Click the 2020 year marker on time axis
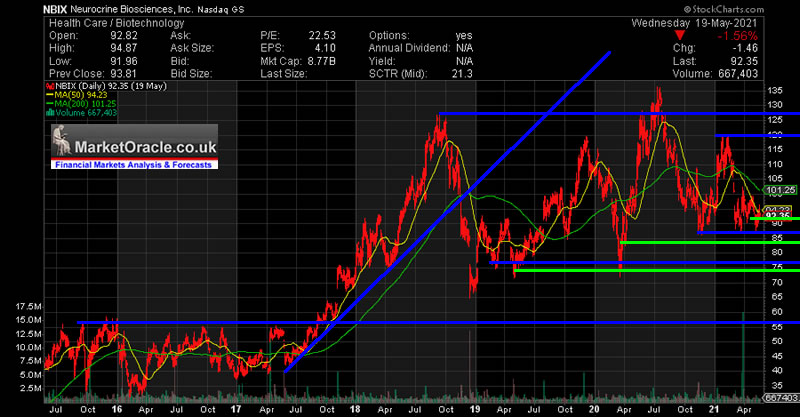Screen dimensions: 800x417 tap(593, 409)
